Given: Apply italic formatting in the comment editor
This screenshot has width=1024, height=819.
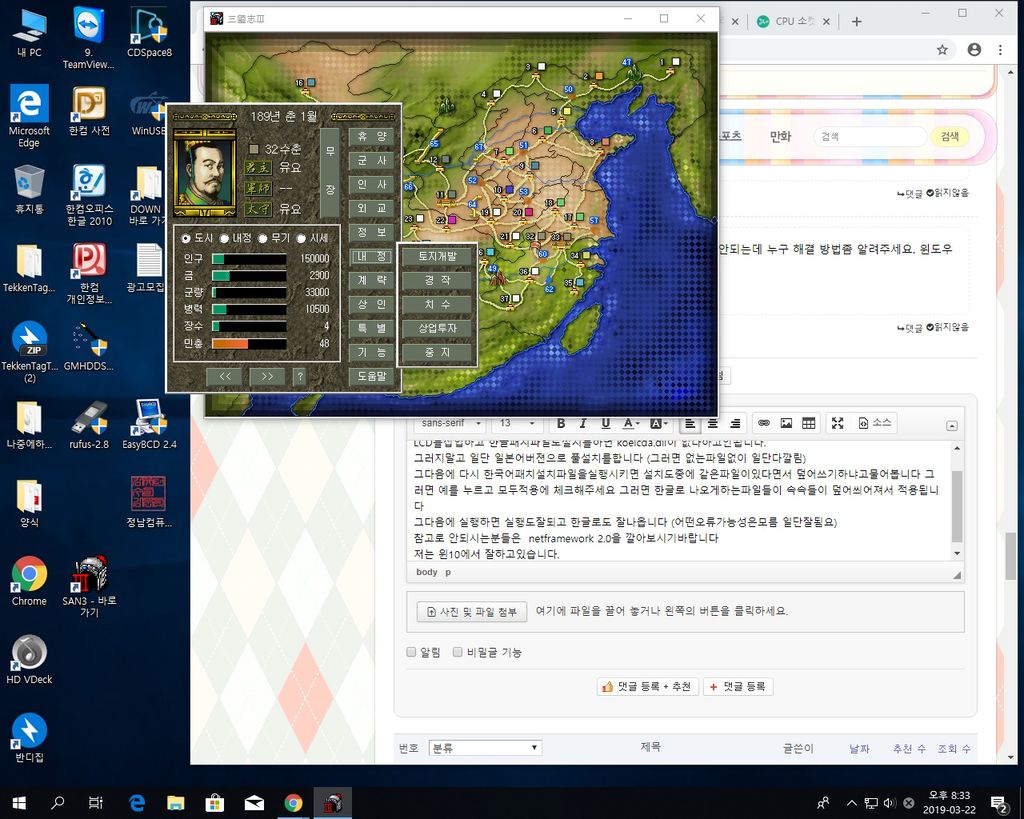Looking at the screenshot, I should tap(583, 424).
